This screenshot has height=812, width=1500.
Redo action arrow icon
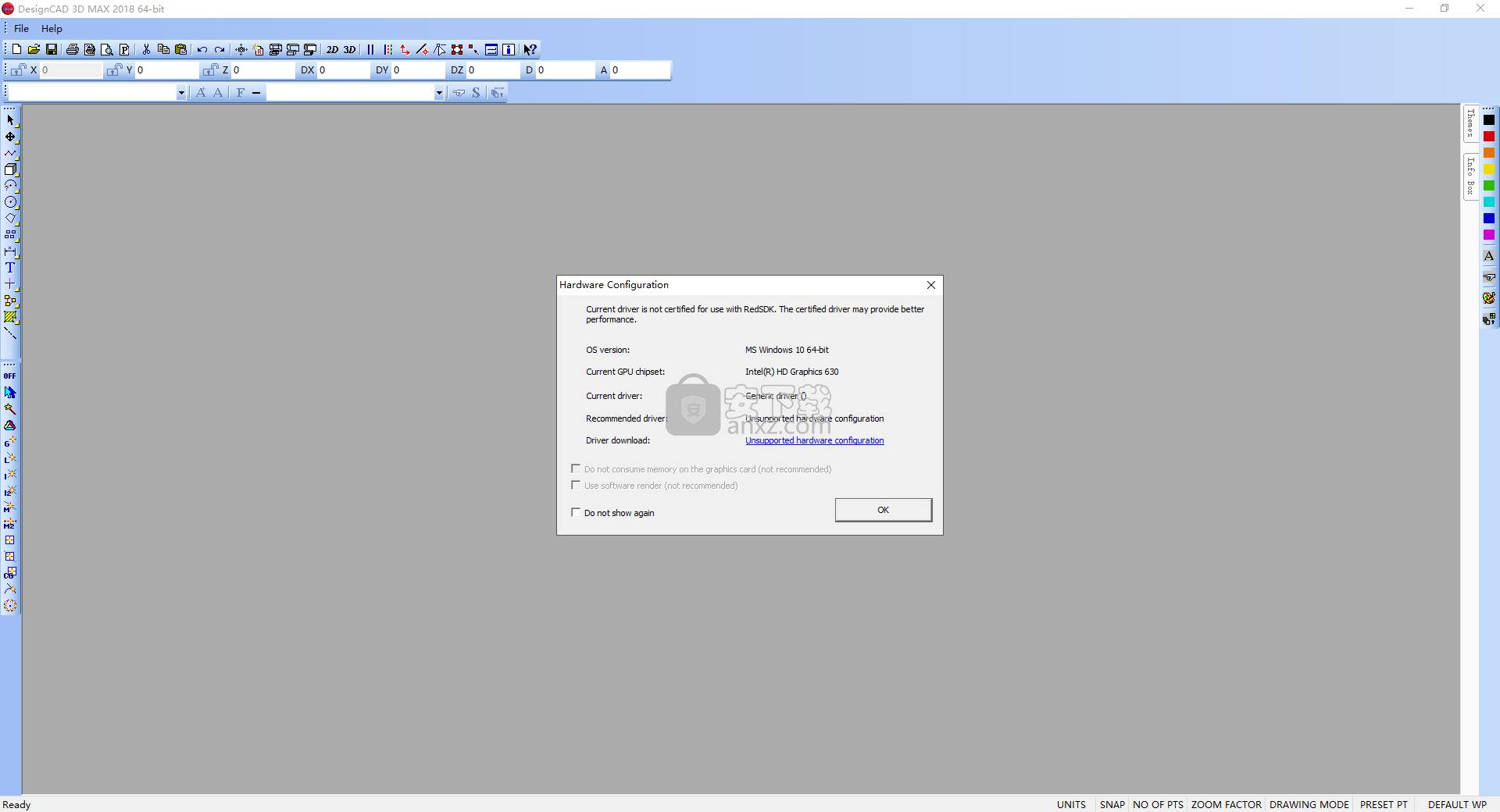coord(220,49)
